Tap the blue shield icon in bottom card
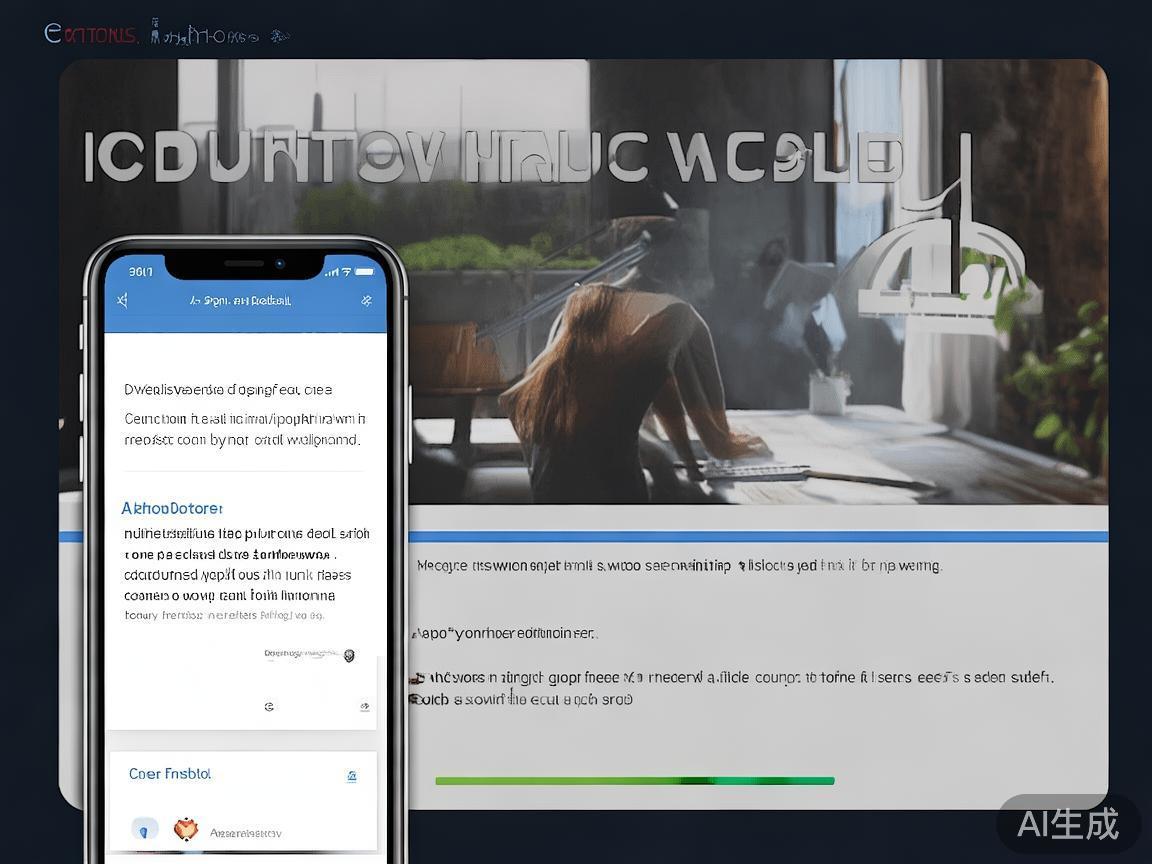Image resolution: width=1152 pixels, height=864 pixels. click(x=145, y=830)
